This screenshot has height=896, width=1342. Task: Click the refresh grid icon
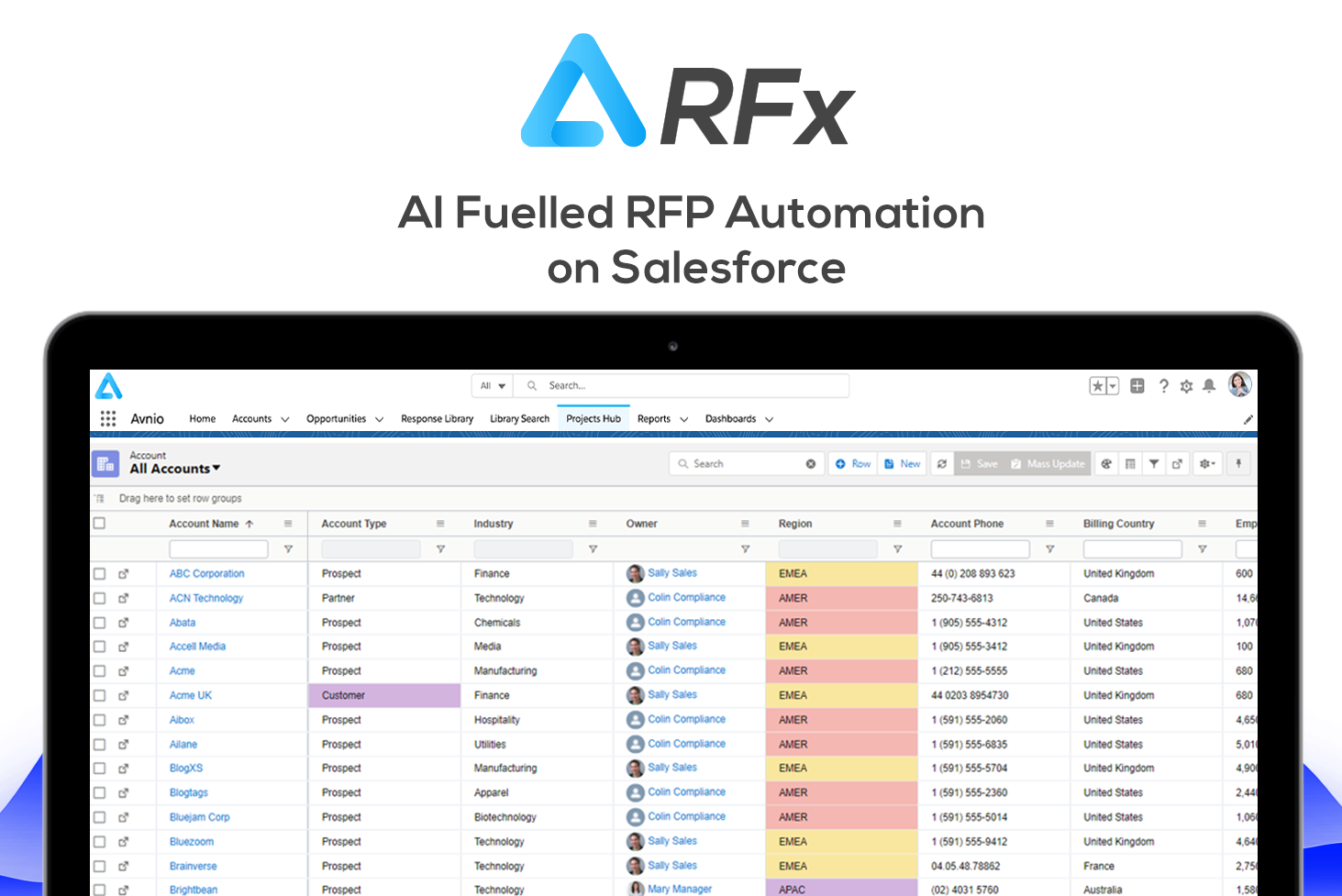[x=942, y=463]
